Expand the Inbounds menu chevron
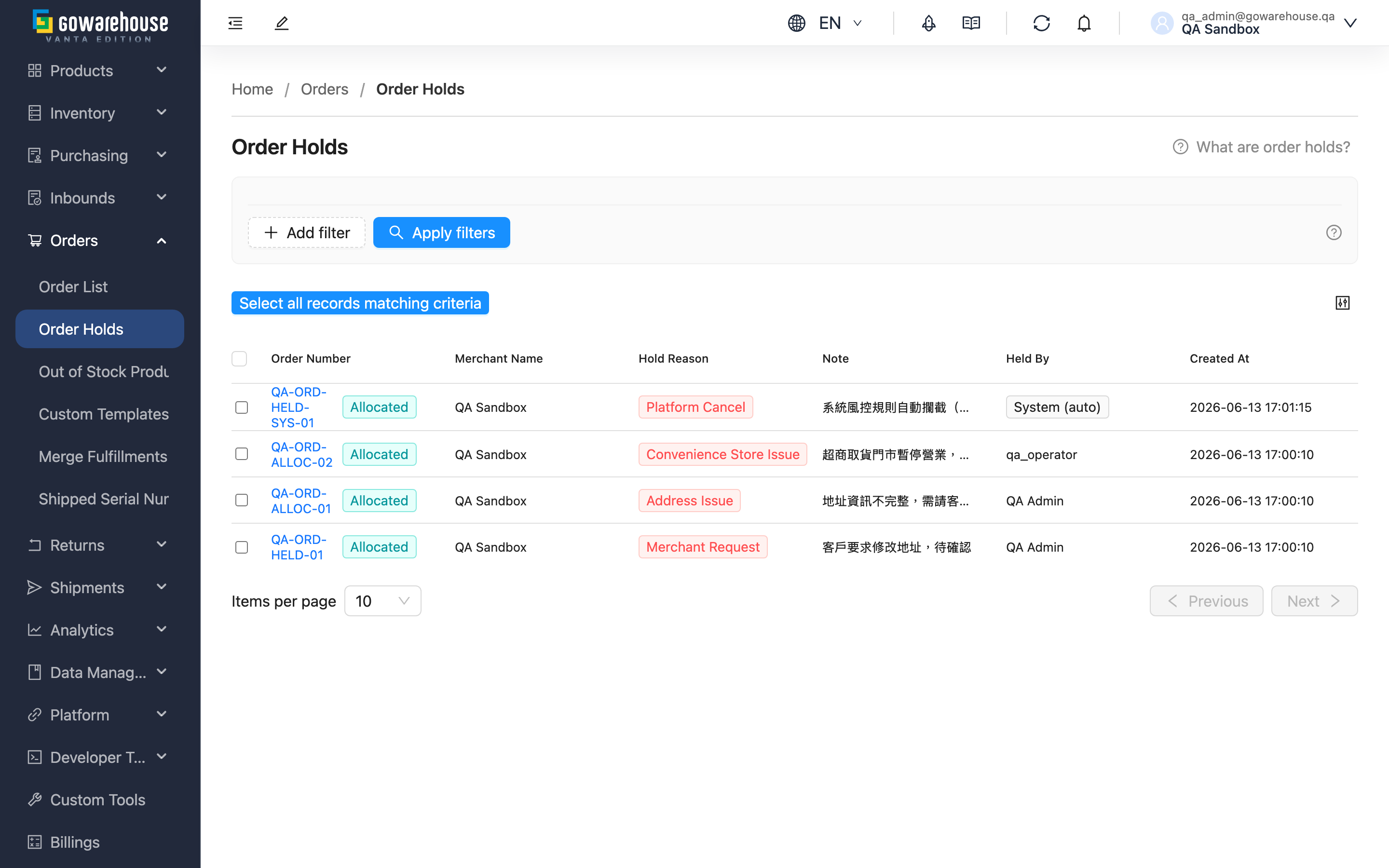The image size is (1389, 868). 162,198
